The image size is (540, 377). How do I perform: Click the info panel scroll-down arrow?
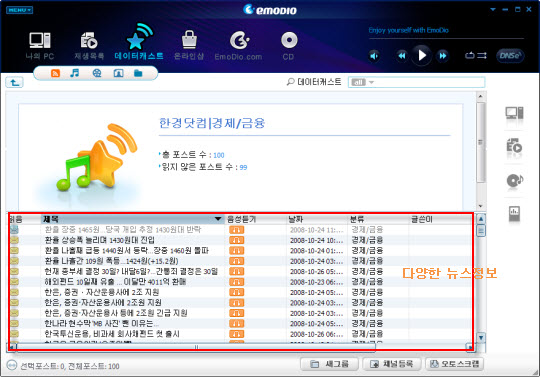[x=480, y=206]
